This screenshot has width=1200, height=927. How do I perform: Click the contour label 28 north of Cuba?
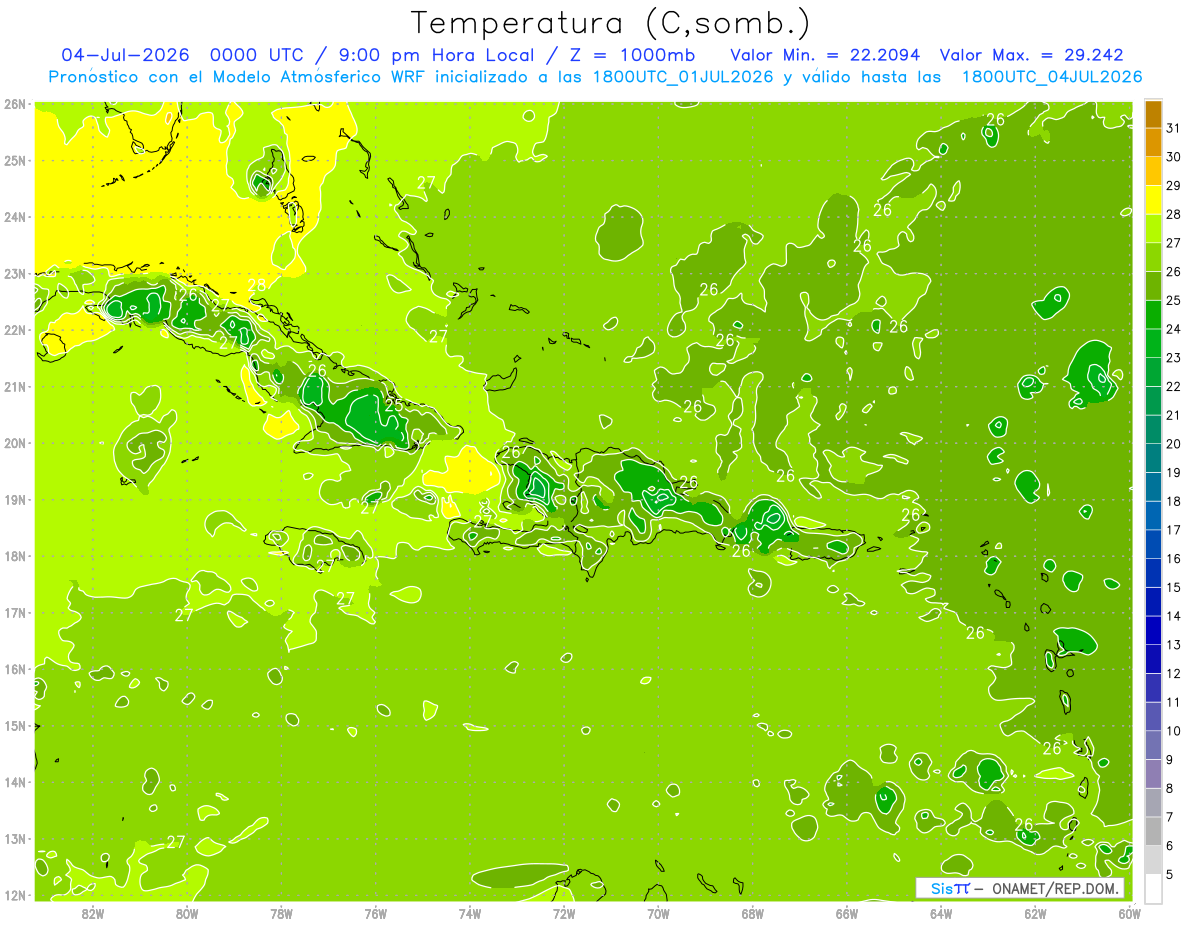tap(257, 286)
